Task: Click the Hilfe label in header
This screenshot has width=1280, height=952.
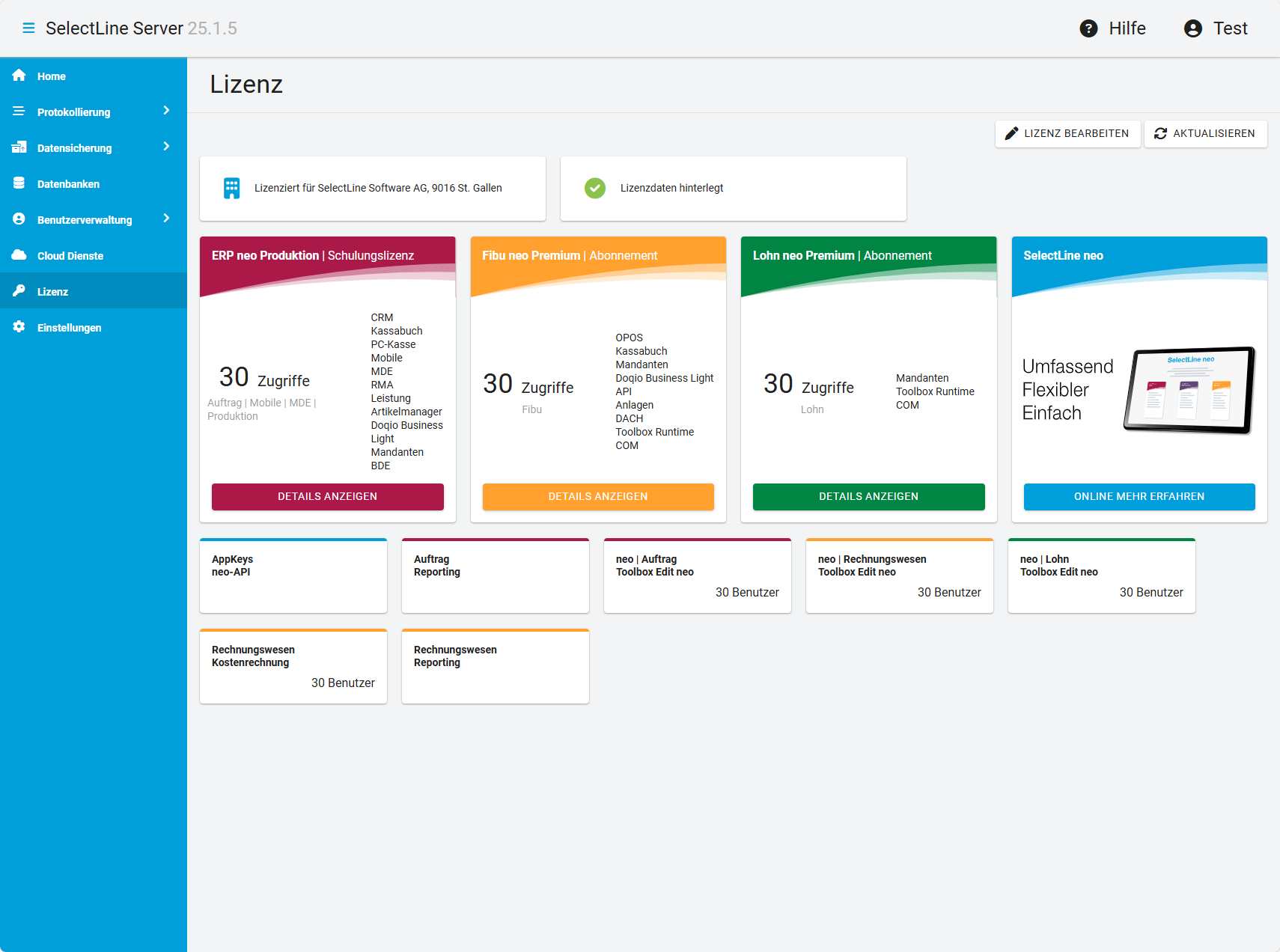Action: [x=1127, y=28]
